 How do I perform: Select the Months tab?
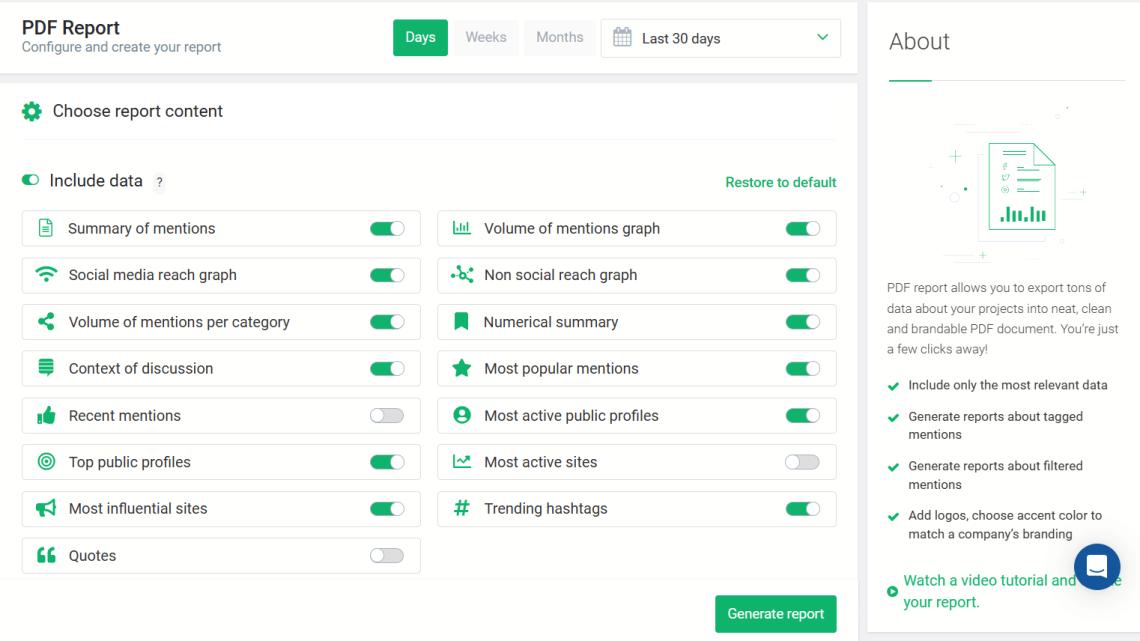tap(559, 38)
